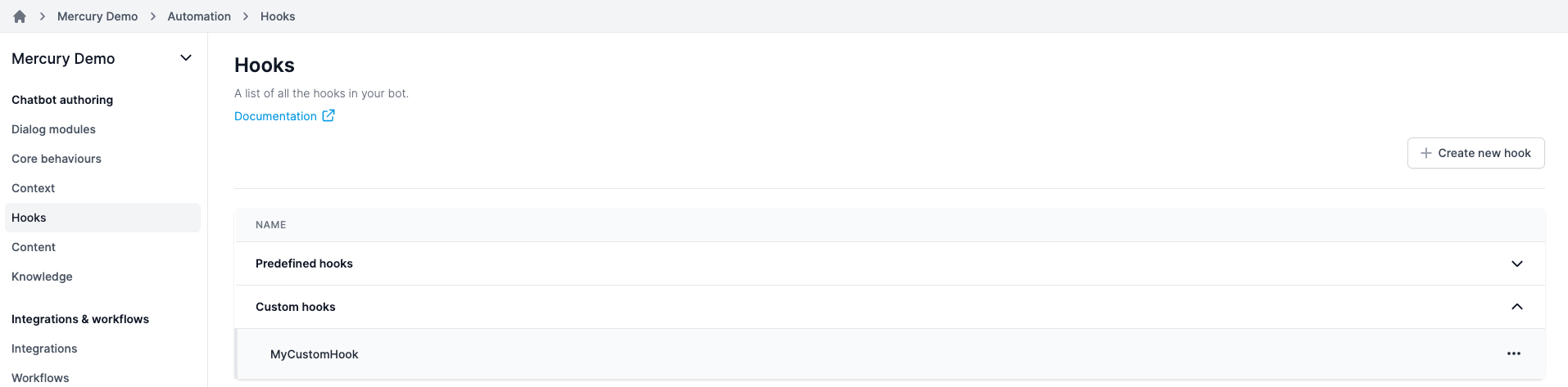Collapse the Custom hooks section chevron

(1516, 307)
